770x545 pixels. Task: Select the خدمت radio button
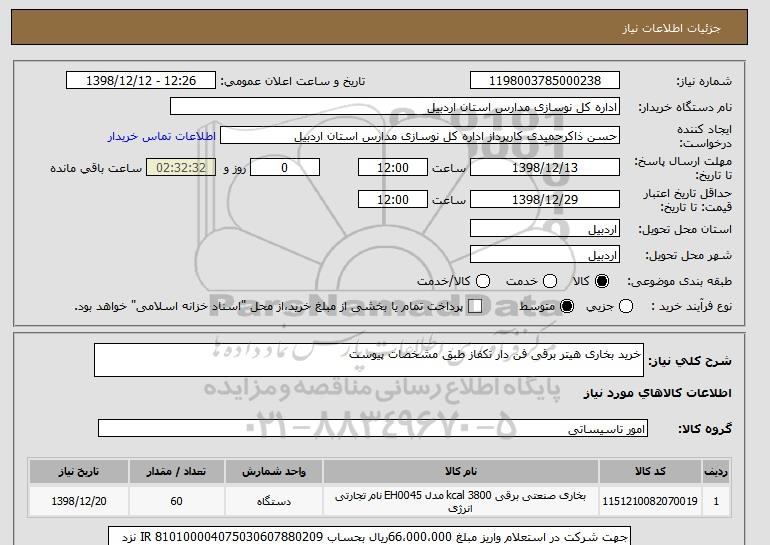[x=550, y=281]
